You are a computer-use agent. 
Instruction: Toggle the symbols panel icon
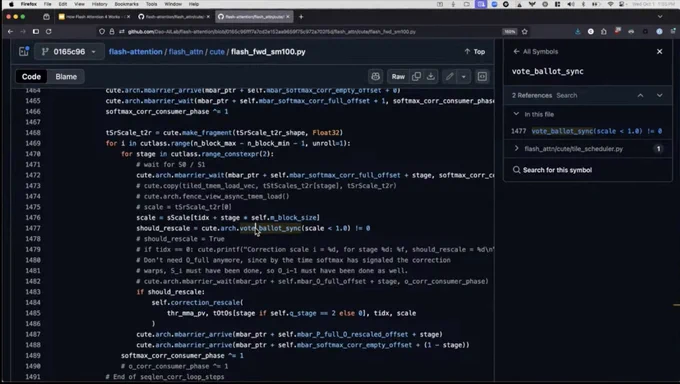[482, 76]
